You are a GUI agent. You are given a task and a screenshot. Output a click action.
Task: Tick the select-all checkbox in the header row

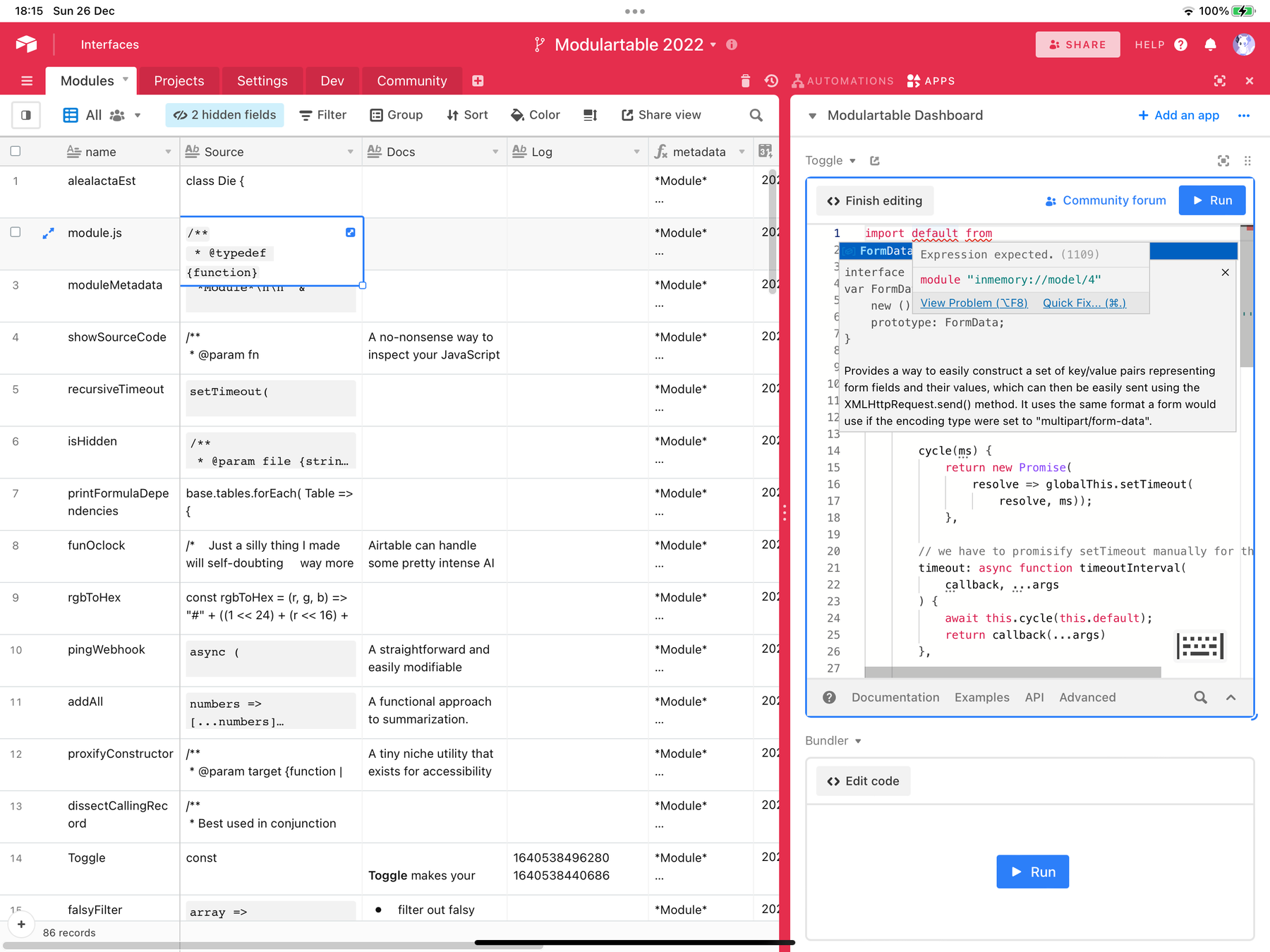pos(16,151)
